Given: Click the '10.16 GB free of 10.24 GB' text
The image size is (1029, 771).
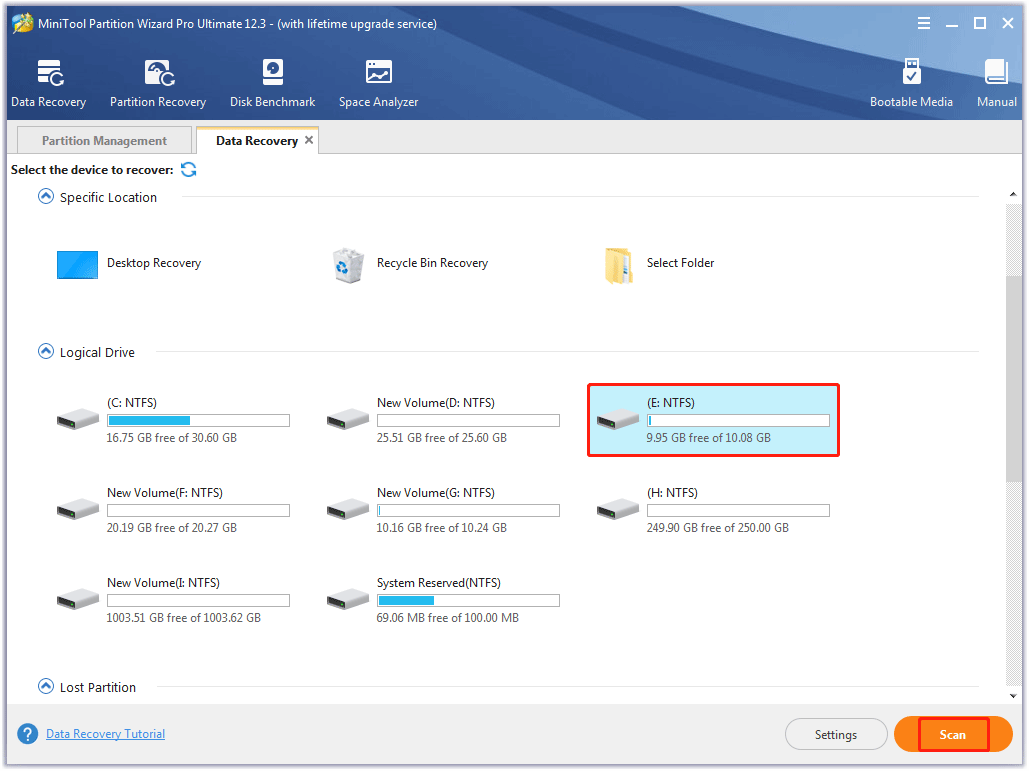Looking at the screenshot, I should (442, 528).
